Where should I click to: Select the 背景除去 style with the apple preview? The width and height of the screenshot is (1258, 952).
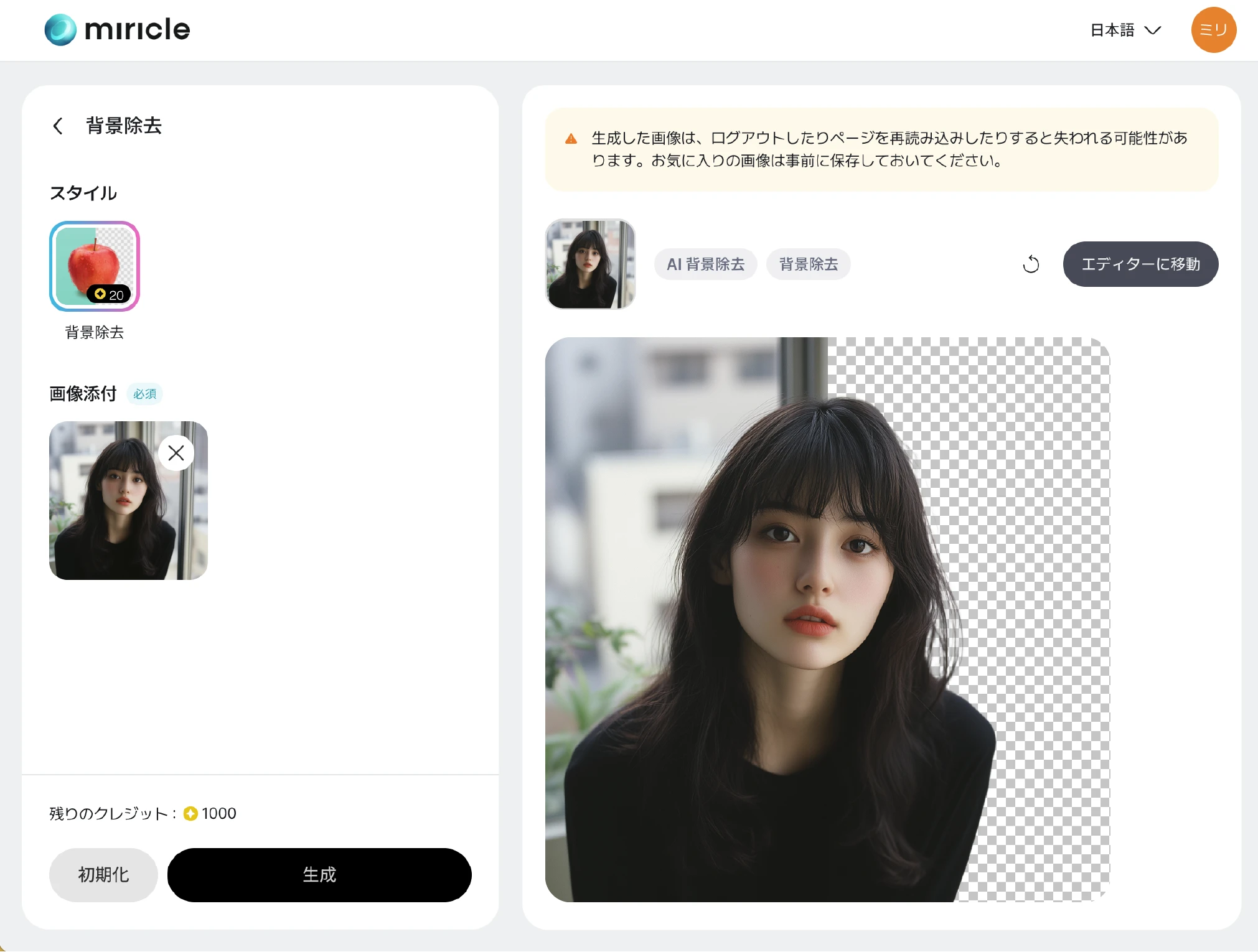(x=95, y=266)
